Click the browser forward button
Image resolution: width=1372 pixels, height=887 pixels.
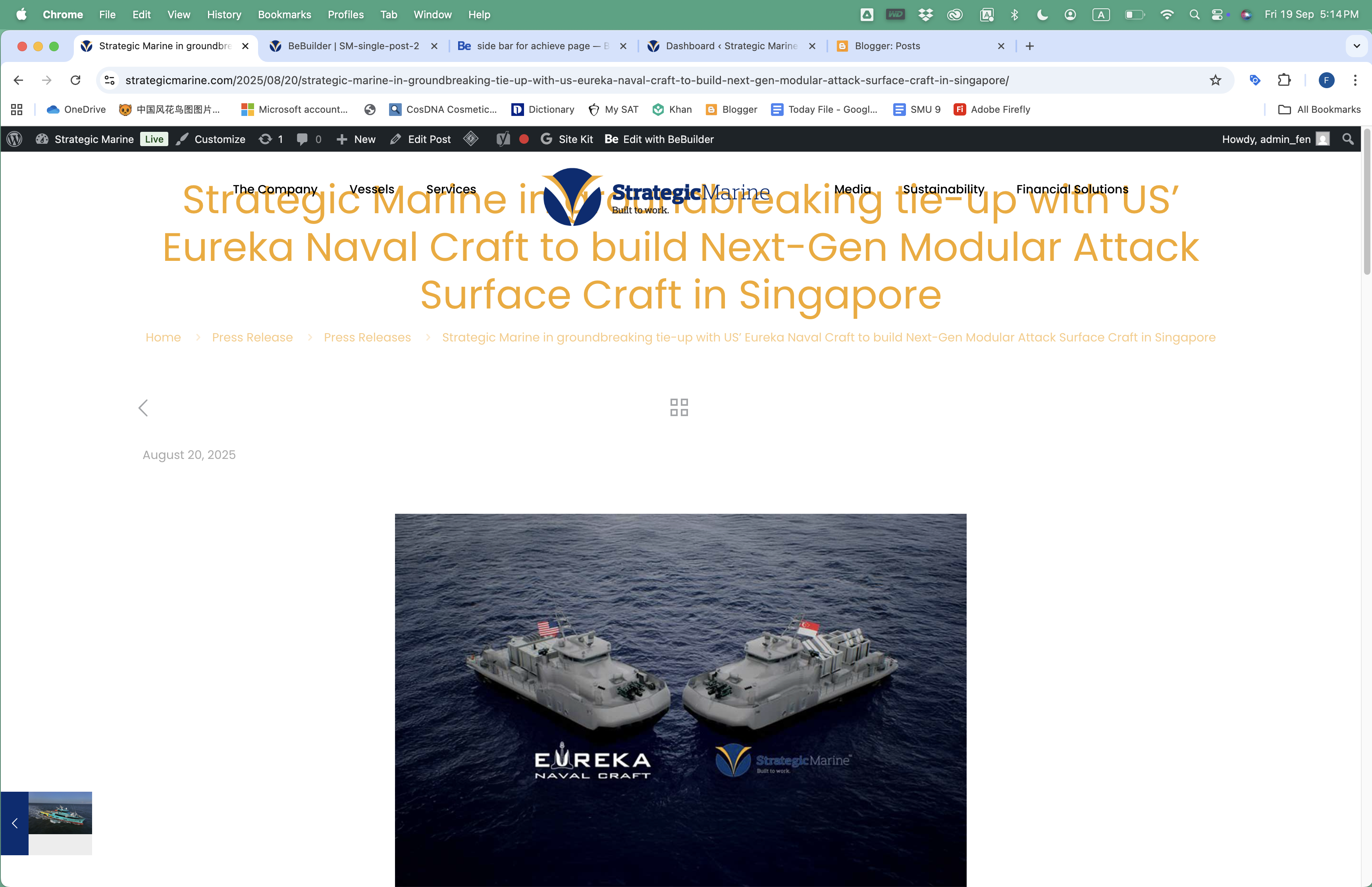[46, 80]
